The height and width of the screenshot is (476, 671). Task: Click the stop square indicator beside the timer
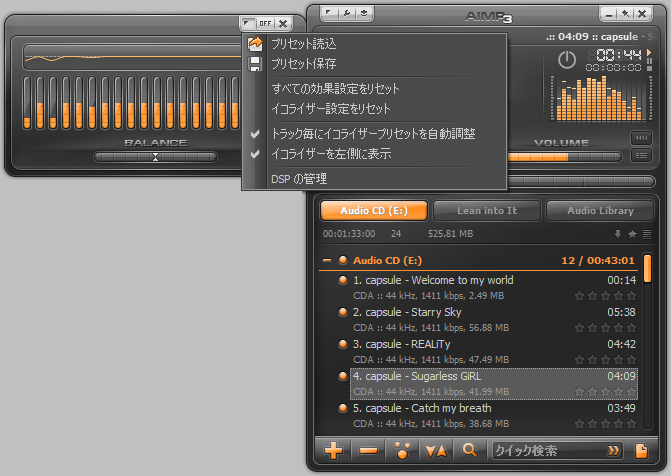(649, 68)
